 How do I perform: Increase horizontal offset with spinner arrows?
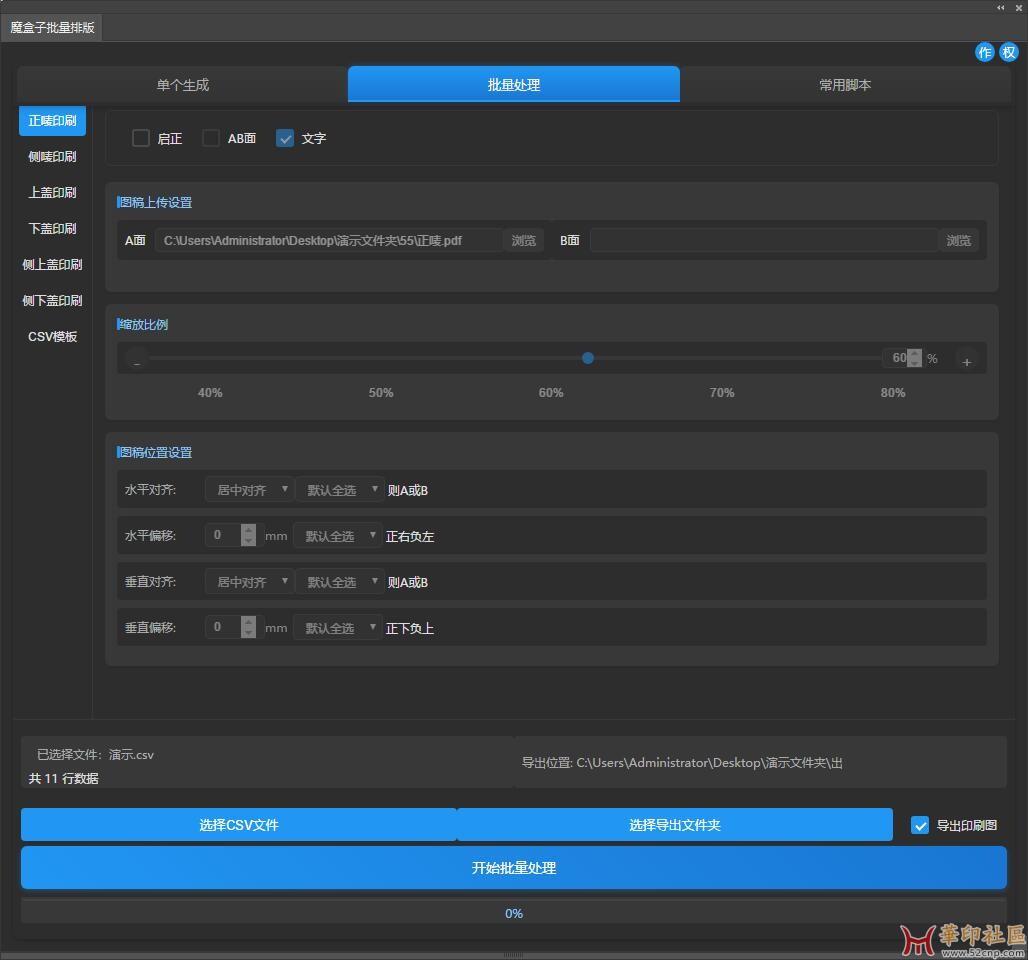pyautogui.click(x=248, y=530)
